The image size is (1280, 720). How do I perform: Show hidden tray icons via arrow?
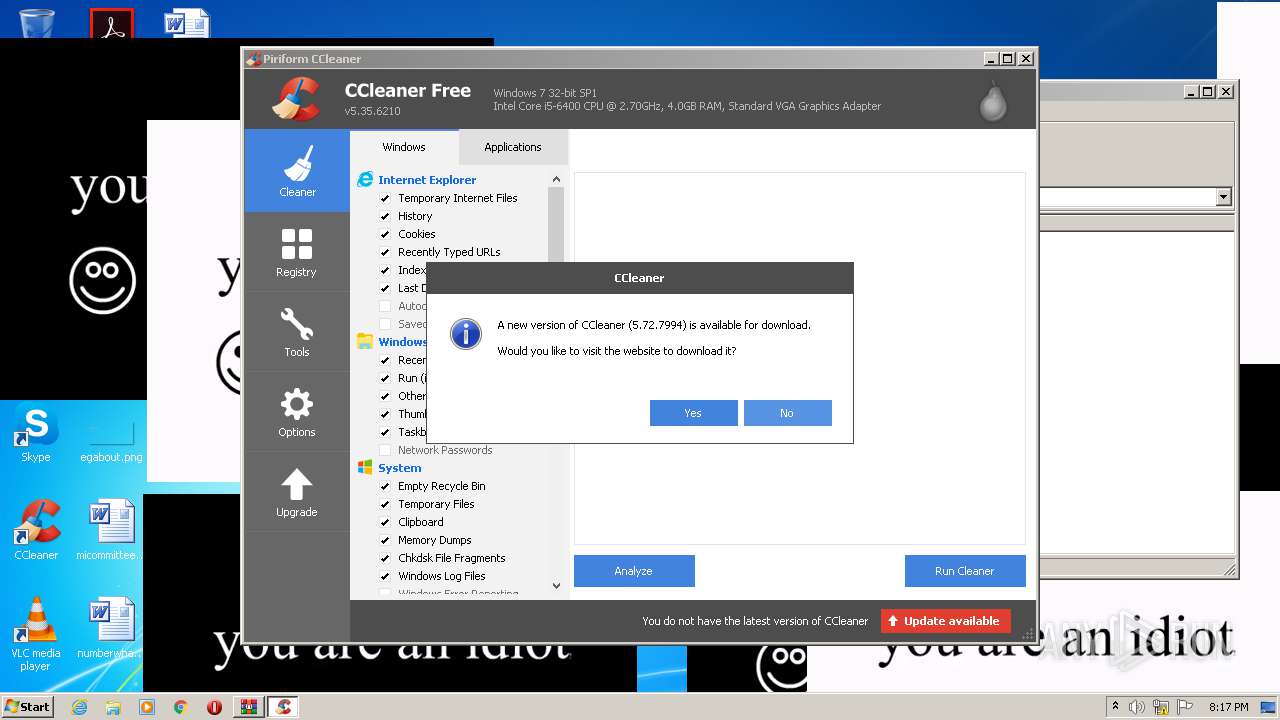pyautogui.click(x=1115, y=707)
